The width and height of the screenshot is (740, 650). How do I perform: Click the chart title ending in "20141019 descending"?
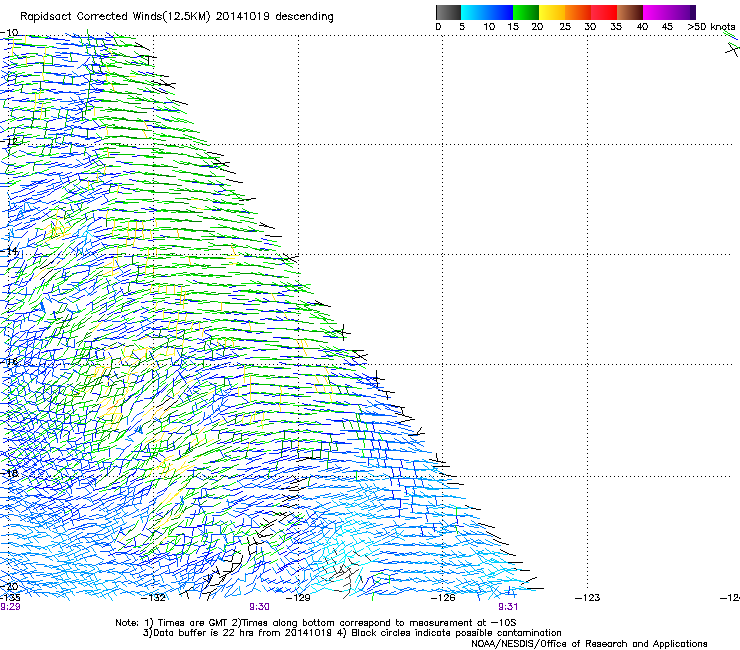177,17
